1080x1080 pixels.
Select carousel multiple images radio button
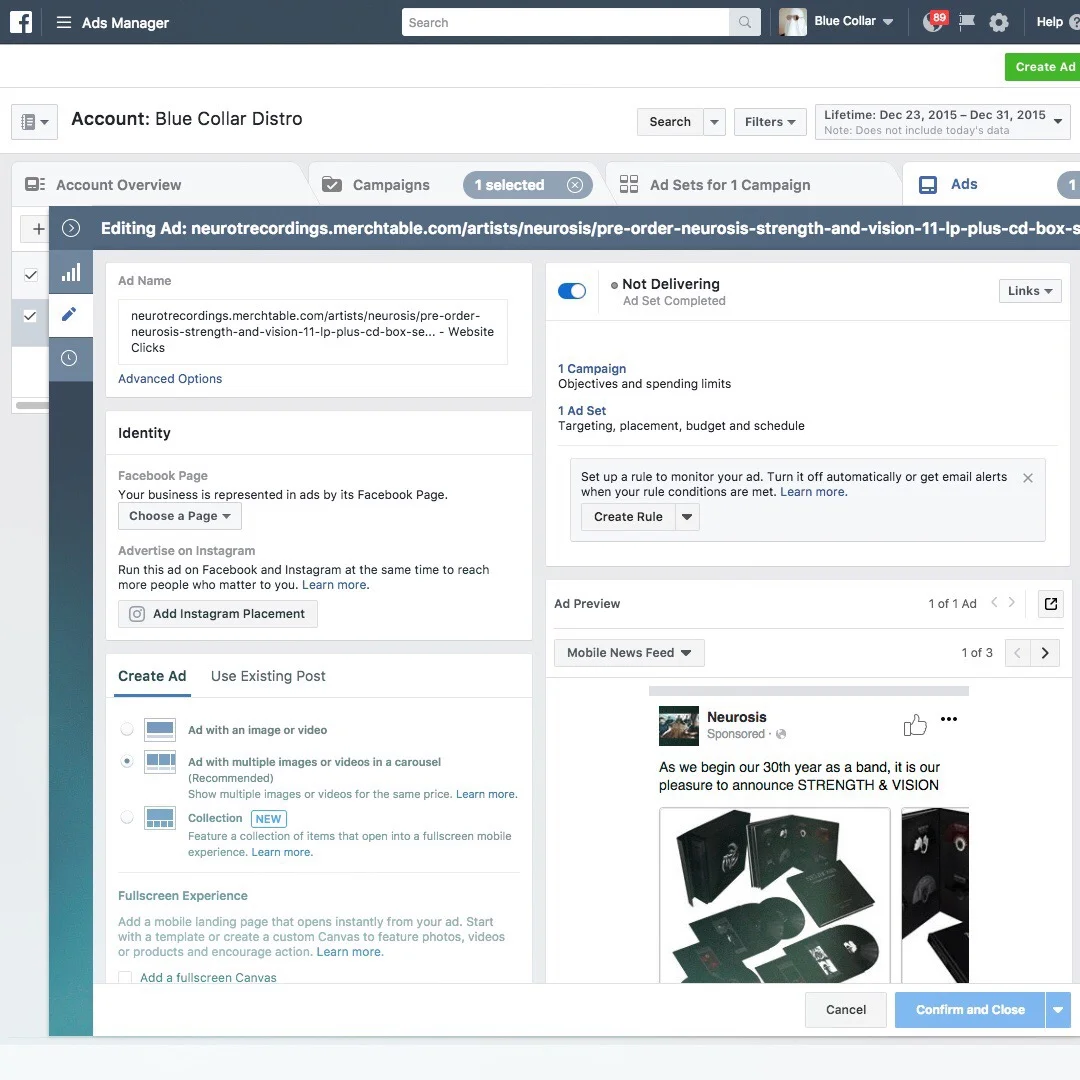click(127, 761)
